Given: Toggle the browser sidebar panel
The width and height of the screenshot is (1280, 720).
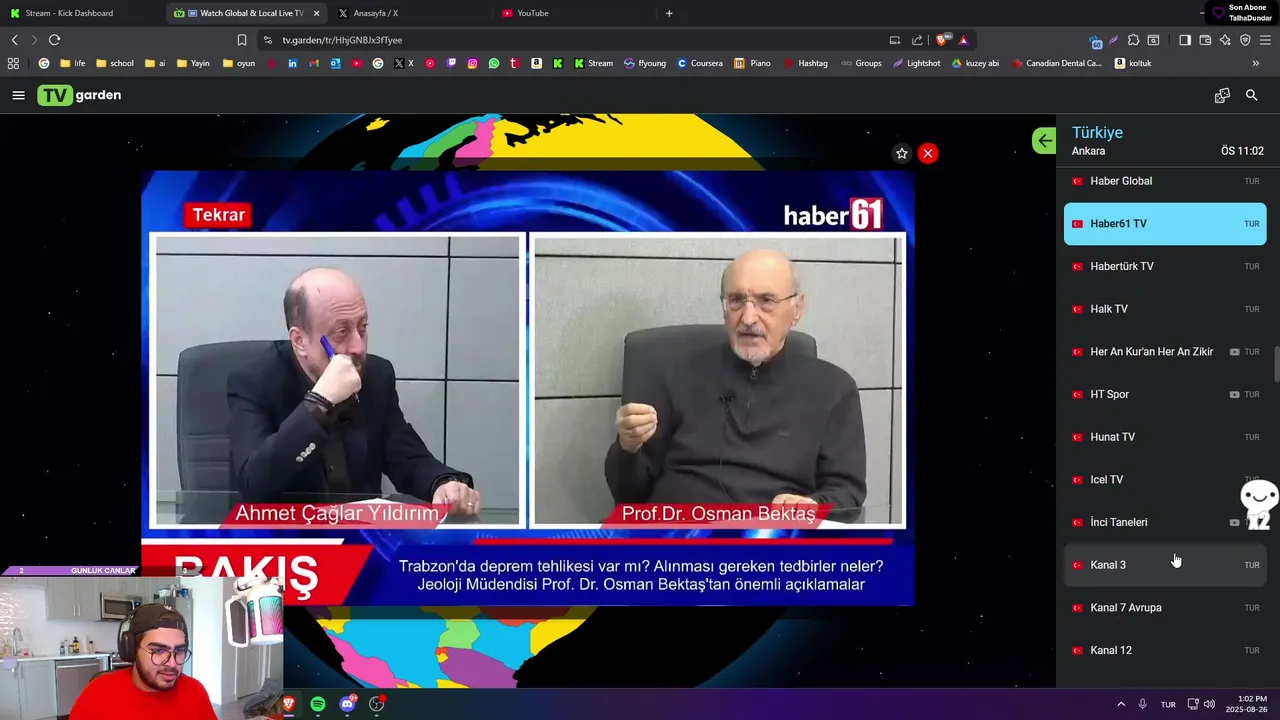Looking at the screenshot, I should pos(1185,40).
